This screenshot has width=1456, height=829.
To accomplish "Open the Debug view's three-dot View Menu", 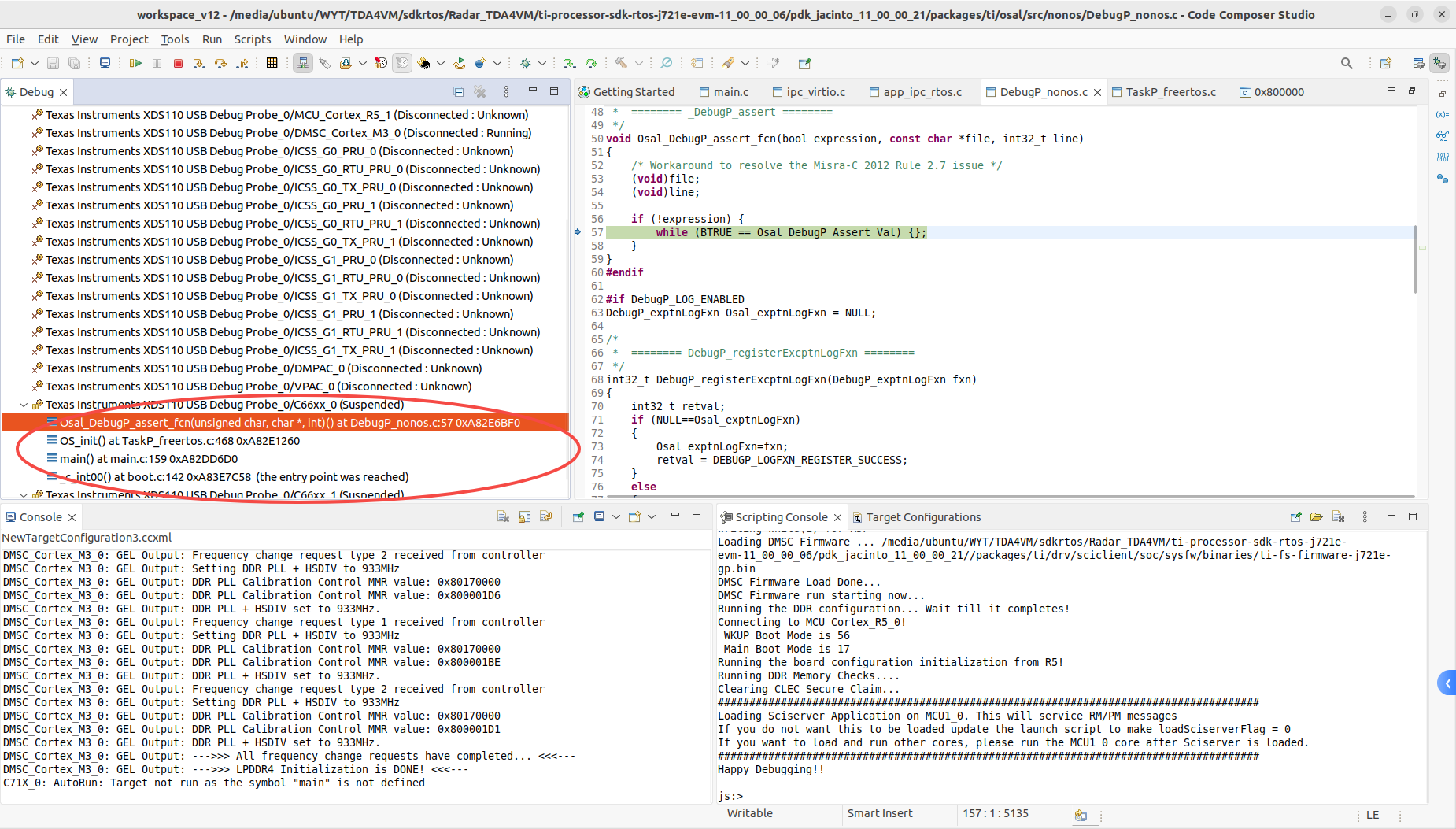I will 506,92.
